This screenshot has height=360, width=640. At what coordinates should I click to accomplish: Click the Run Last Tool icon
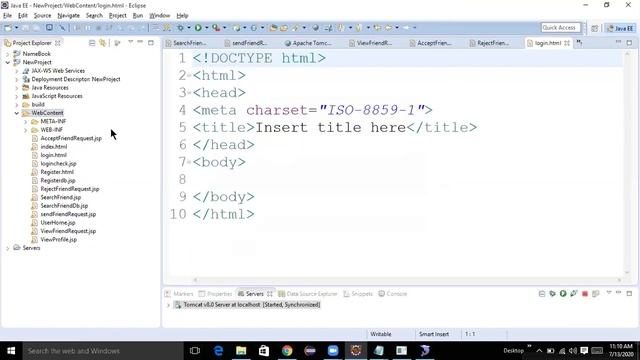pyautogui.click(x=216, y=28)
